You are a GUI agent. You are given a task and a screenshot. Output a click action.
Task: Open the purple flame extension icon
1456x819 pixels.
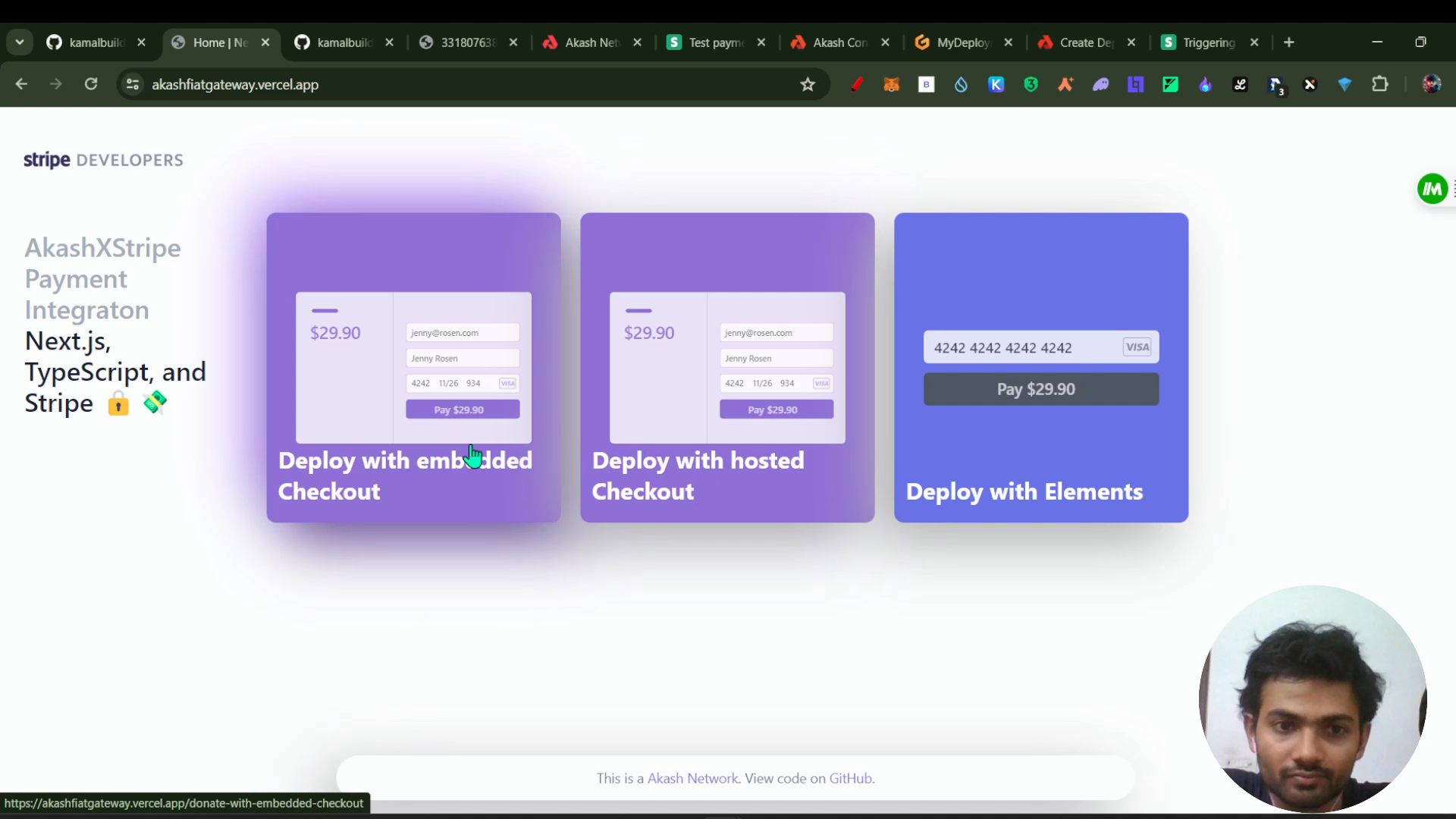pos(1205,84)
